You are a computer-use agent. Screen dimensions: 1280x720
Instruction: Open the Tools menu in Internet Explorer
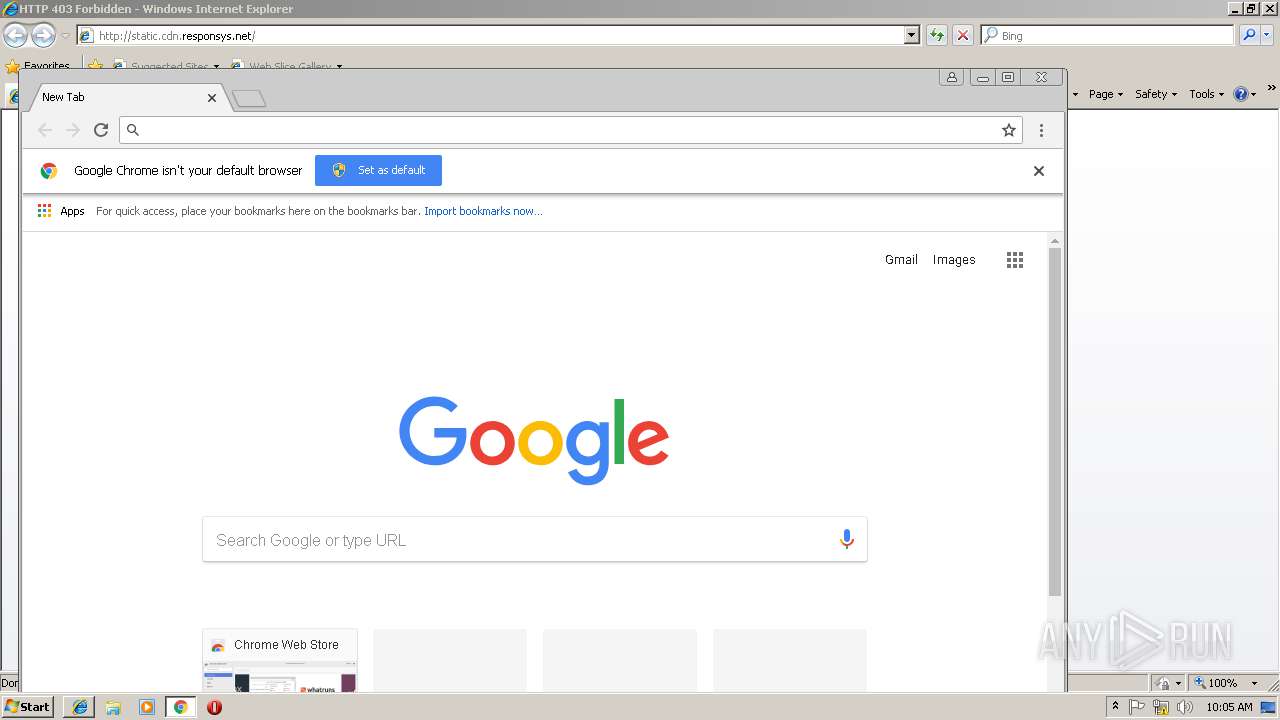click(x=1207, y=94)
